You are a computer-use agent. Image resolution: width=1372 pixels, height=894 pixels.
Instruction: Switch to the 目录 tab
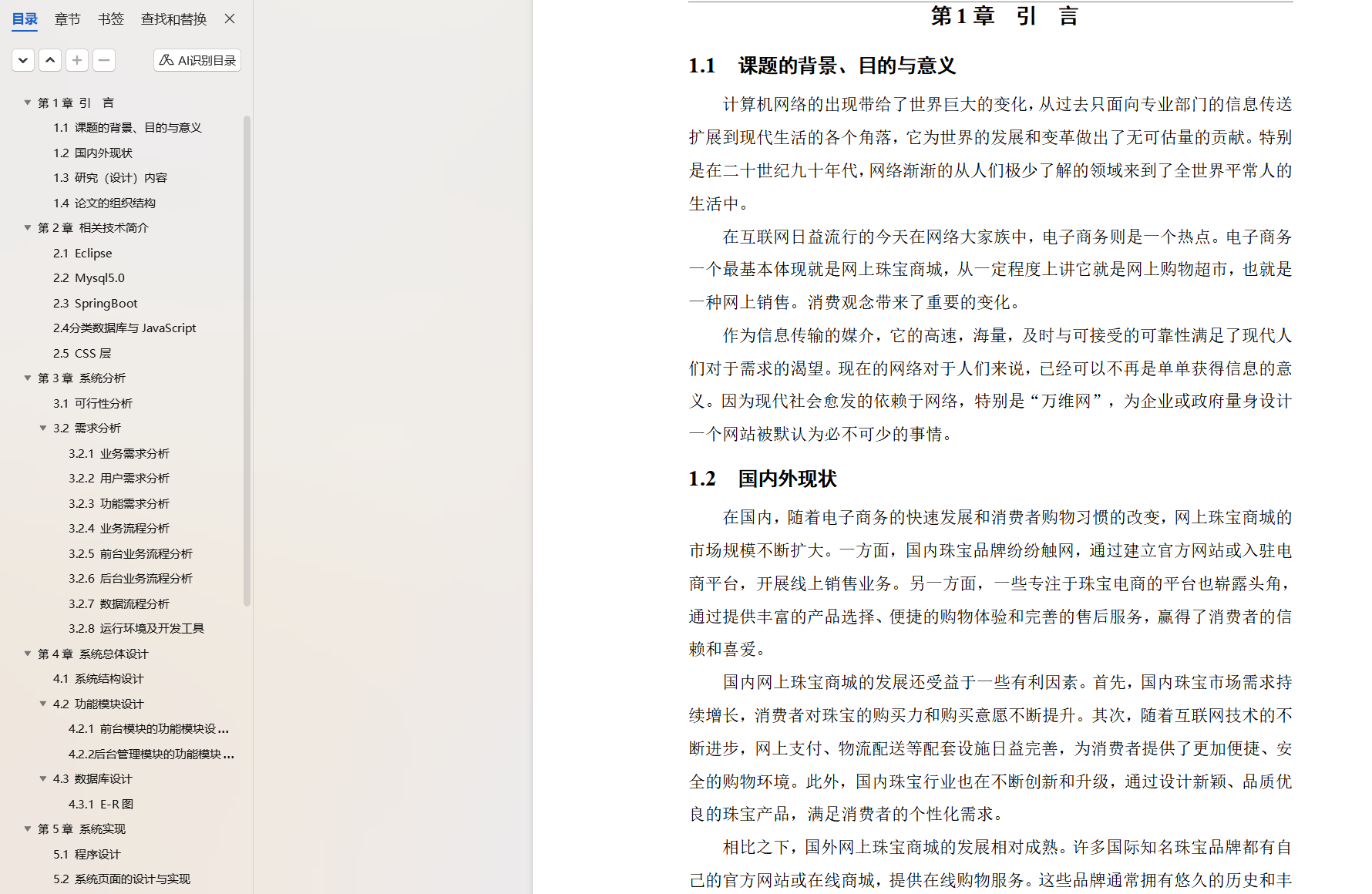tap(25, 19)
